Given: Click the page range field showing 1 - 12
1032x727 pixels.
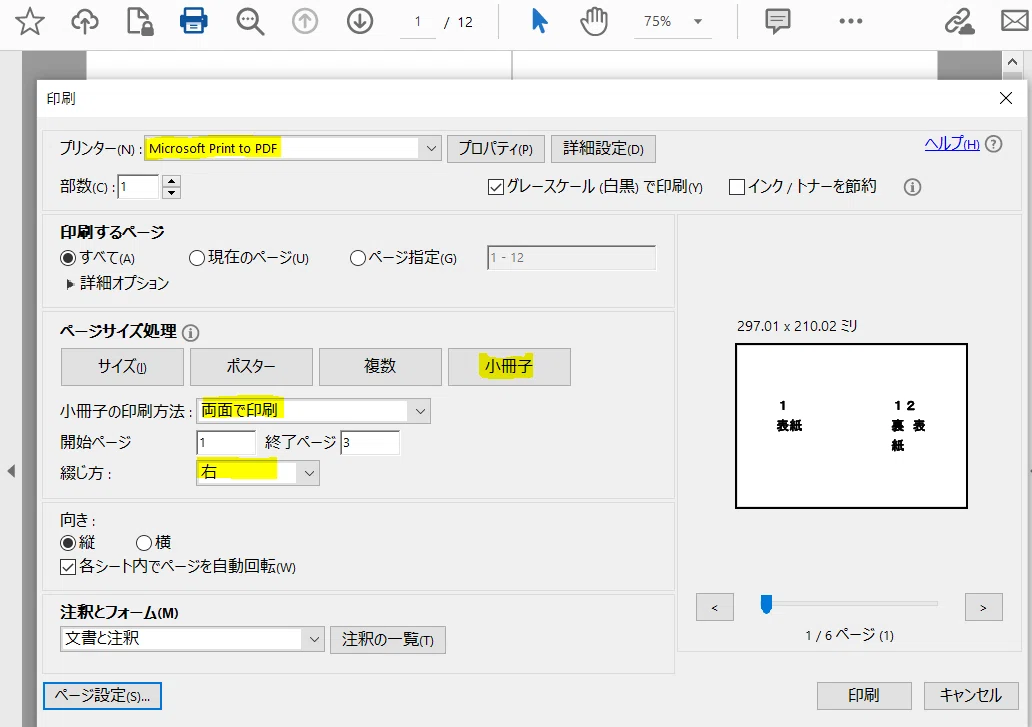Looking at the screenshot, I should [571, 258].
